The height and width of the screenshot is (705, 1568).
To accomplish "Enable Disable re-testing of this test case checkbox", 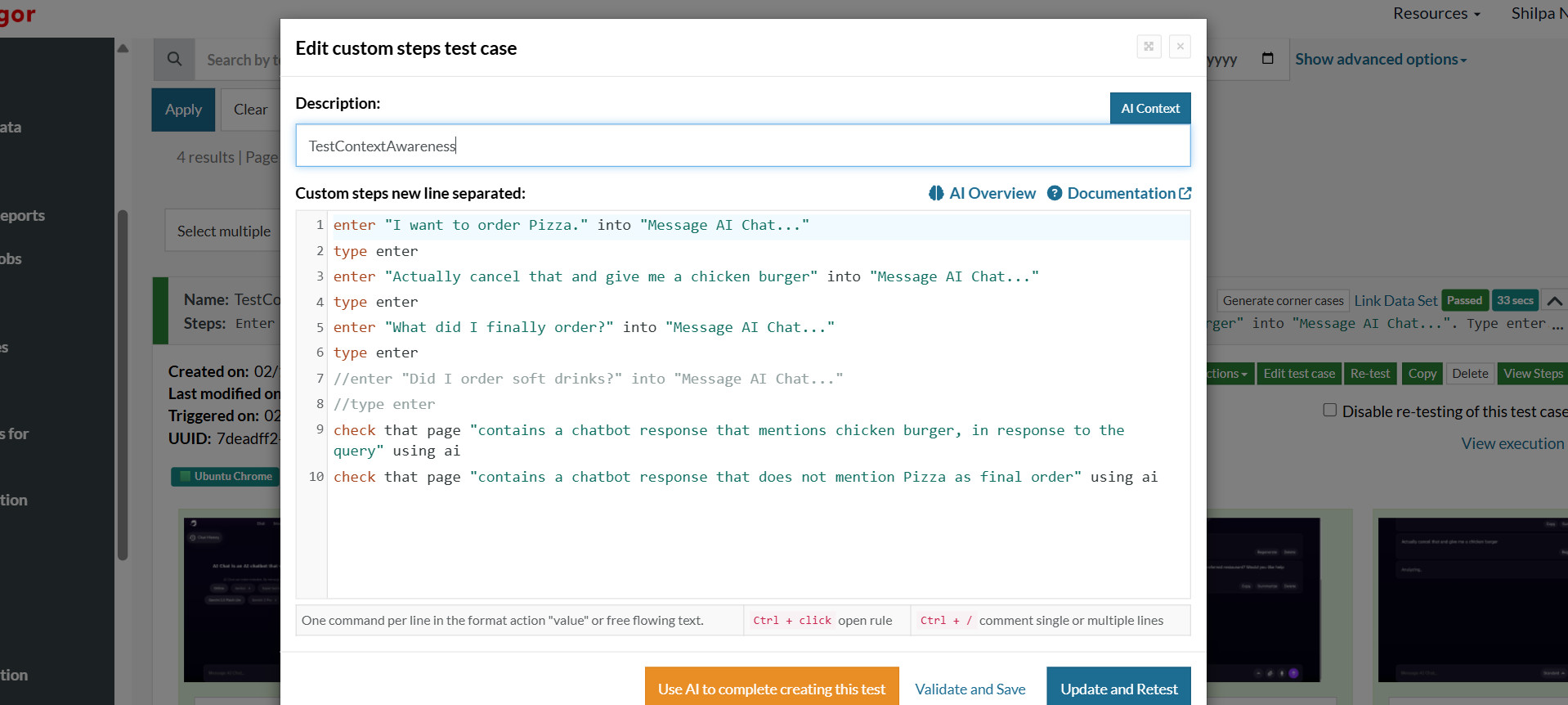I will coord(1330,411).
